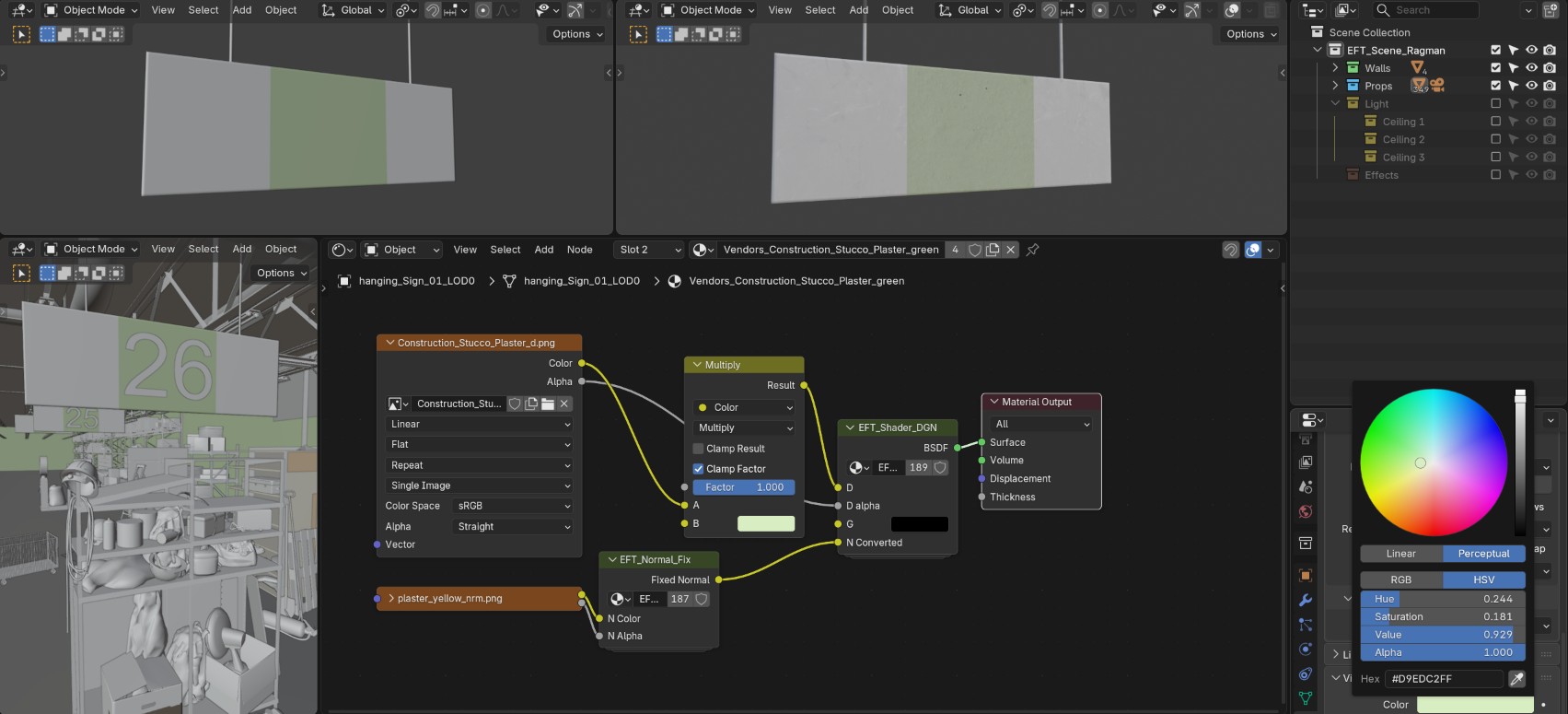Open the Multiply blend mode dropdown
Viewport: 1568px width, 714px height.
[744, 427]
